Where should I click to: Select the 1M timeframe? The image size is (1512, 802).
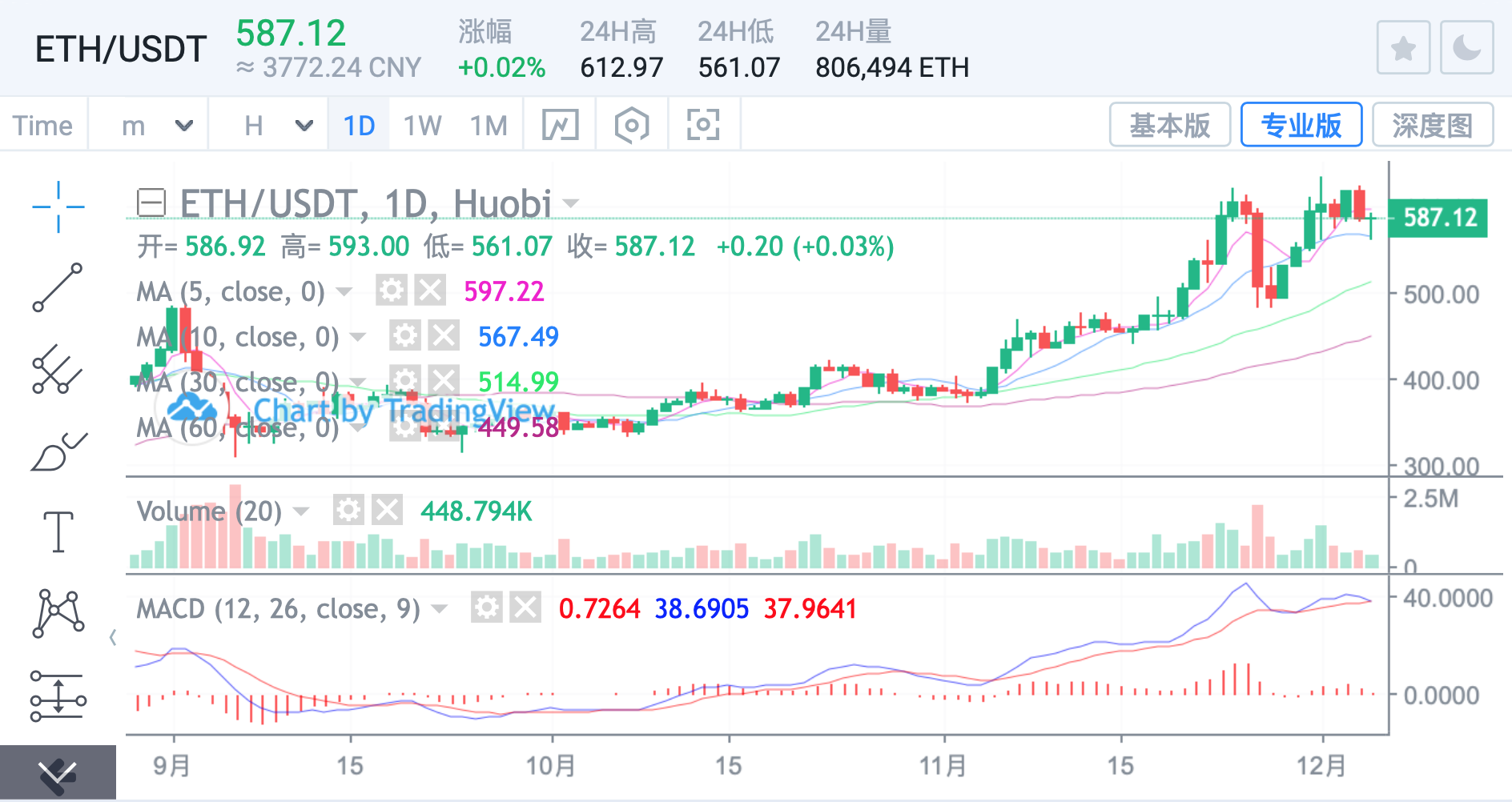coord(489,126)
